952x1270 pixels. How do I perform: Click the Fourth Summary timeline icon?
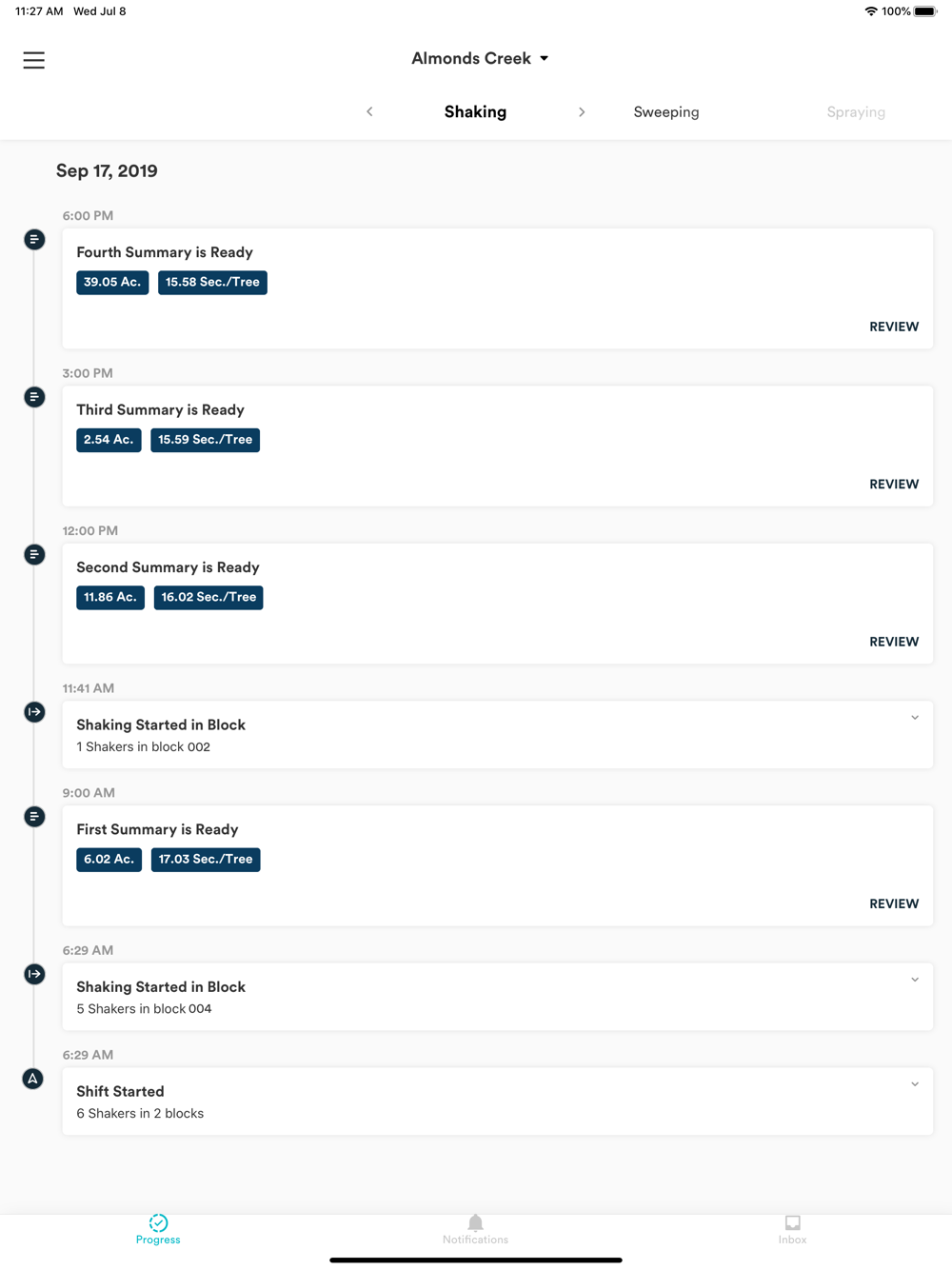[x=34, y=239]
